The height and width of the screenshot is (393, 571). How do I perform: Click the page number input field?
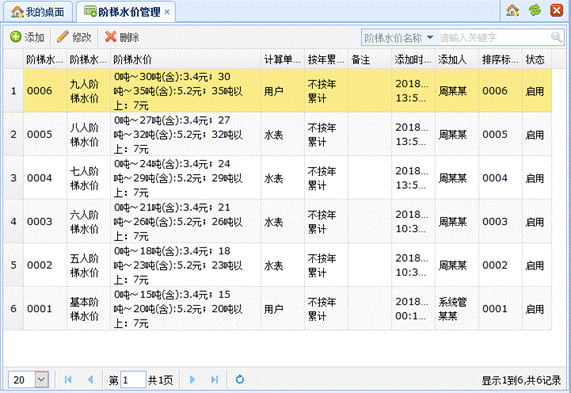pyautogui.click(x=133, y=380)
